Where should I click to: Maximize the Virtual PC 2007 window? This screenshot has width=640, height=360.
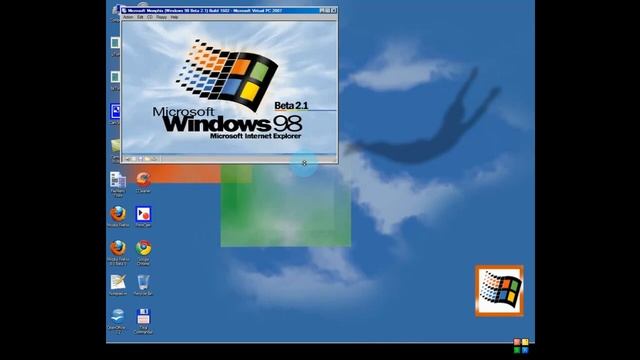point(328,11)
